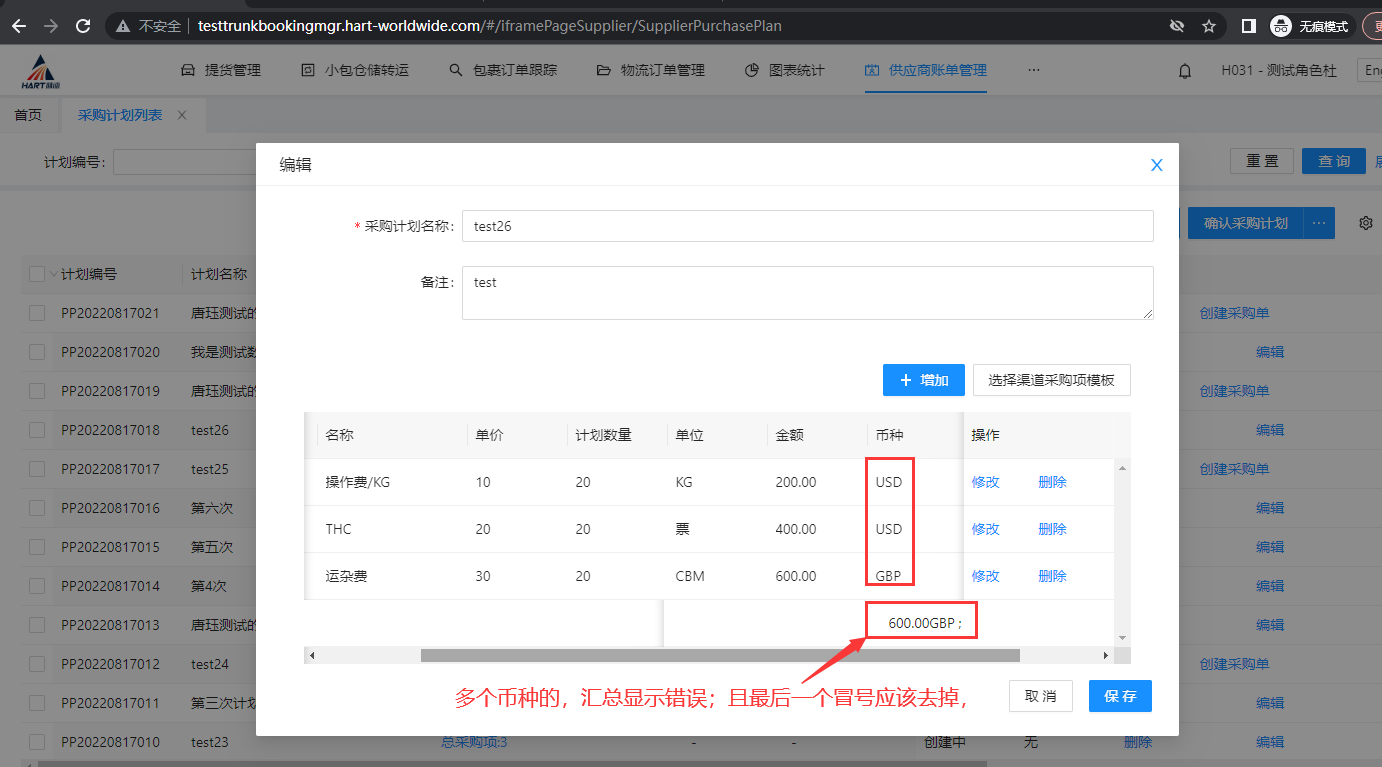
Task: Tick checkbox for plan PP20220817019
Action: 37,391
